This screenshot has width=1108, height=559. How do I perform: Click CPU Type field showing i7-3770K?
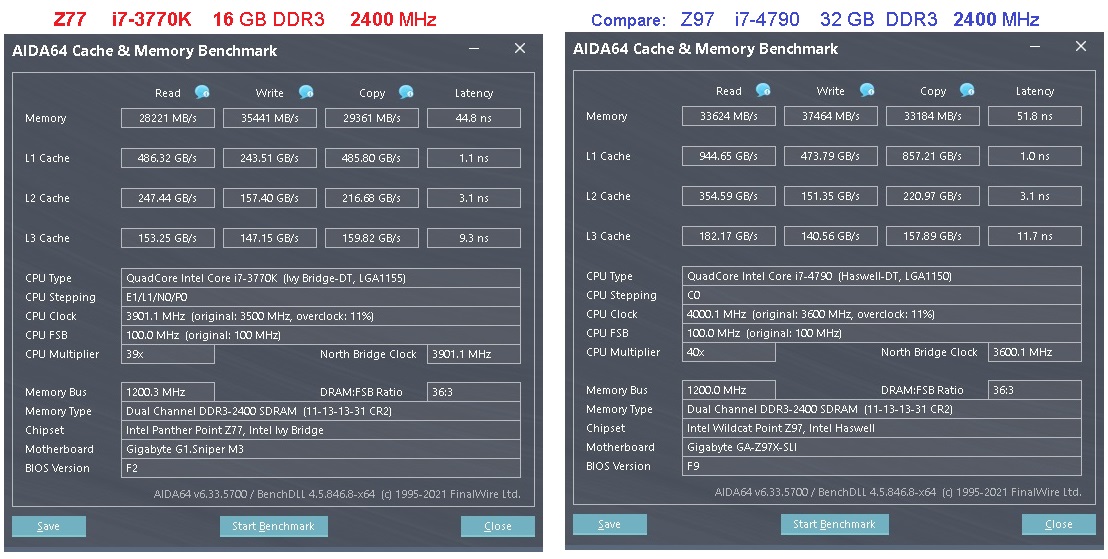(321, 278)
